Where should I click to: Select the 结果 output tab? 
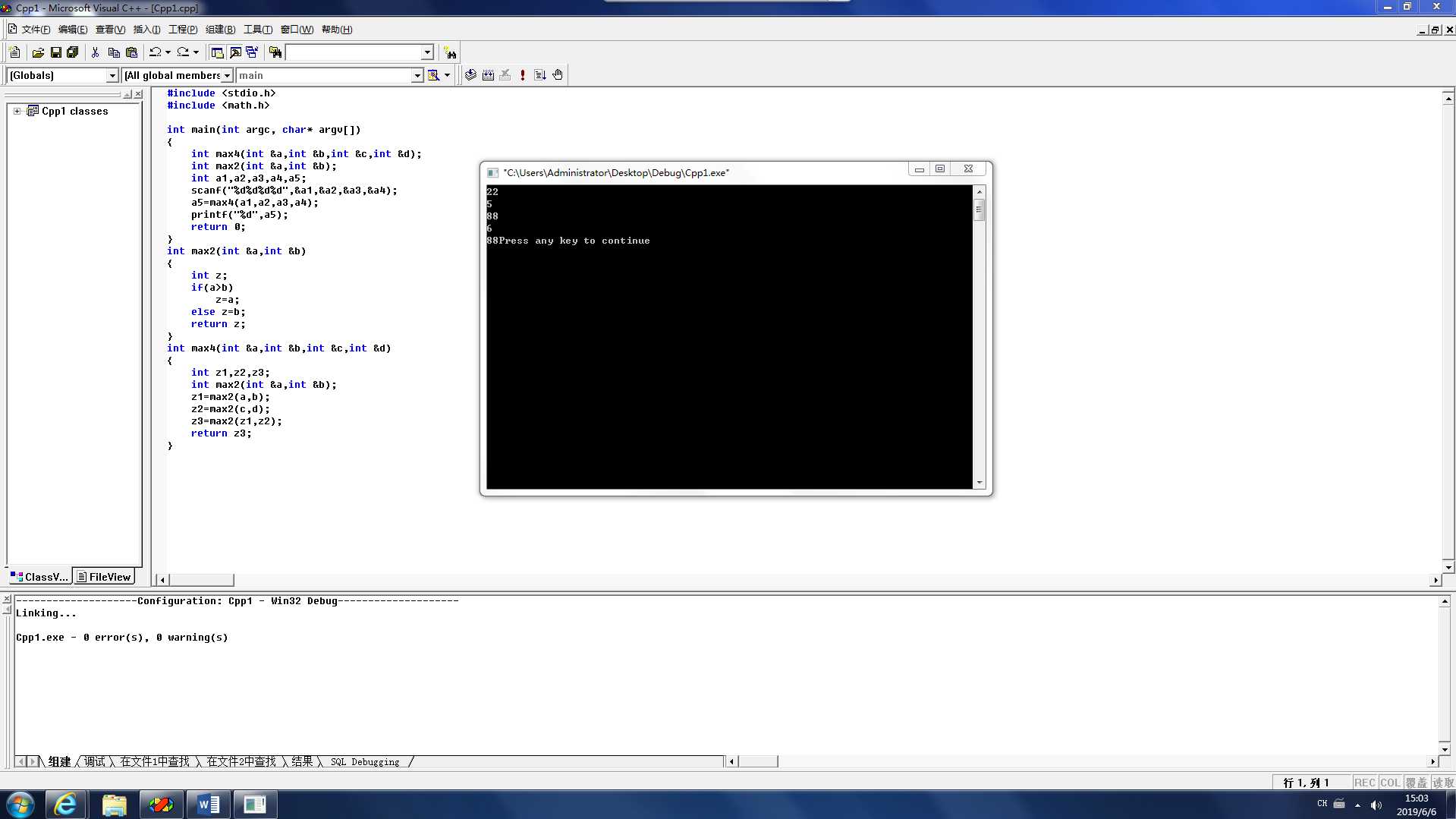[302, 761]
